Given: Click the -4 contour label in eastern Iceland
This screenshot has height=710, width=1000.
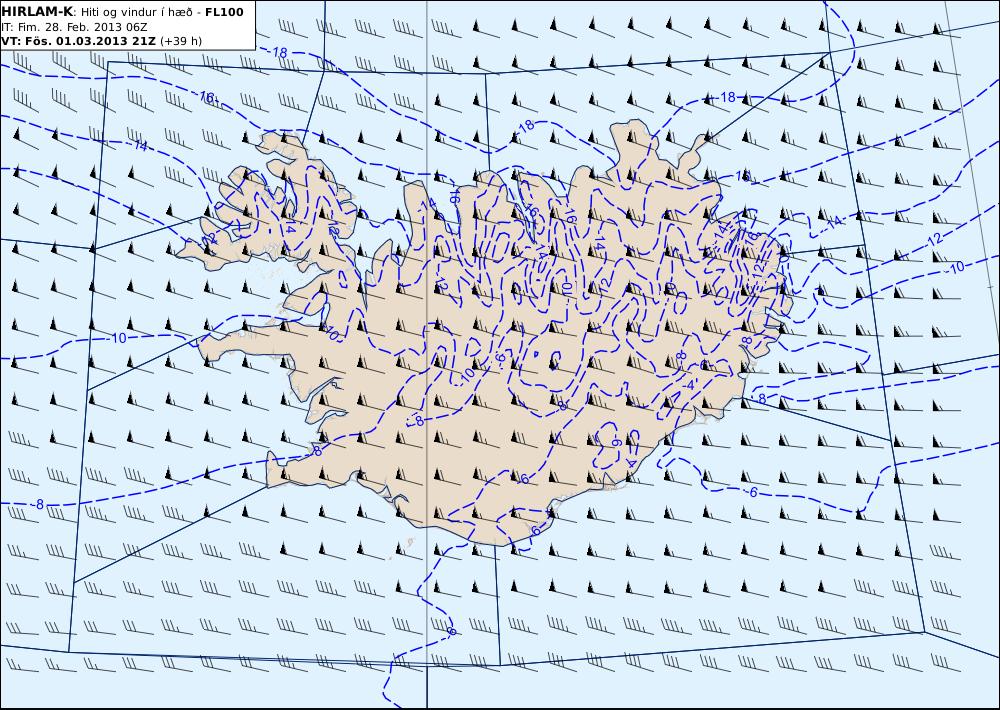Looking at the screenshot, I should point(688,387).
